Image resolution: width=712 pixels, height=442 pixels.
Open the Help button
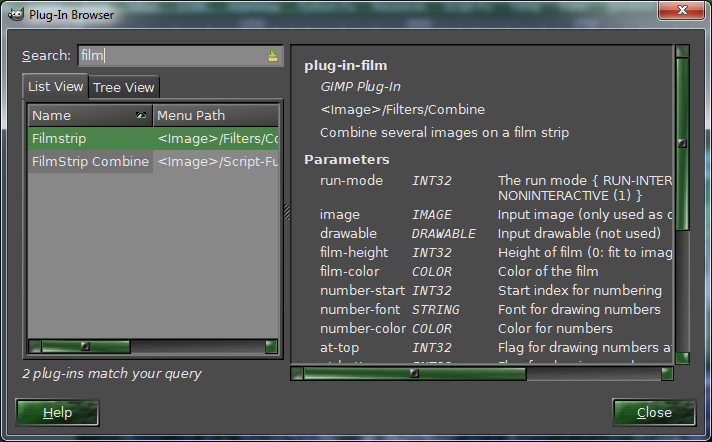58,412
